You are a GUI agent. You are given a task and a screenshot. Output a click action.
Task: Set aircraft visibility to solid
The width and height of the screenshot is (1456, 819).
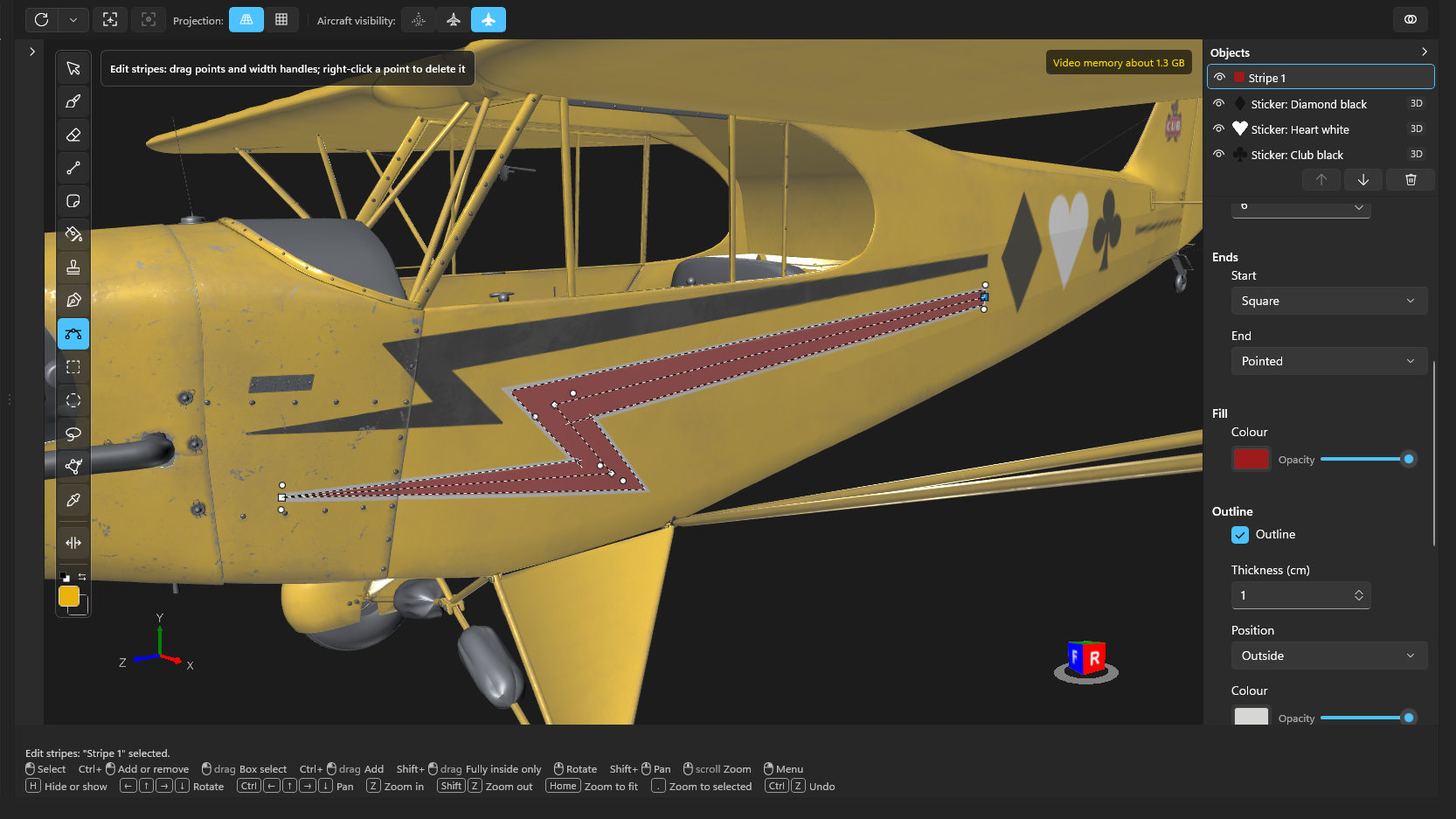pos(489,19)
